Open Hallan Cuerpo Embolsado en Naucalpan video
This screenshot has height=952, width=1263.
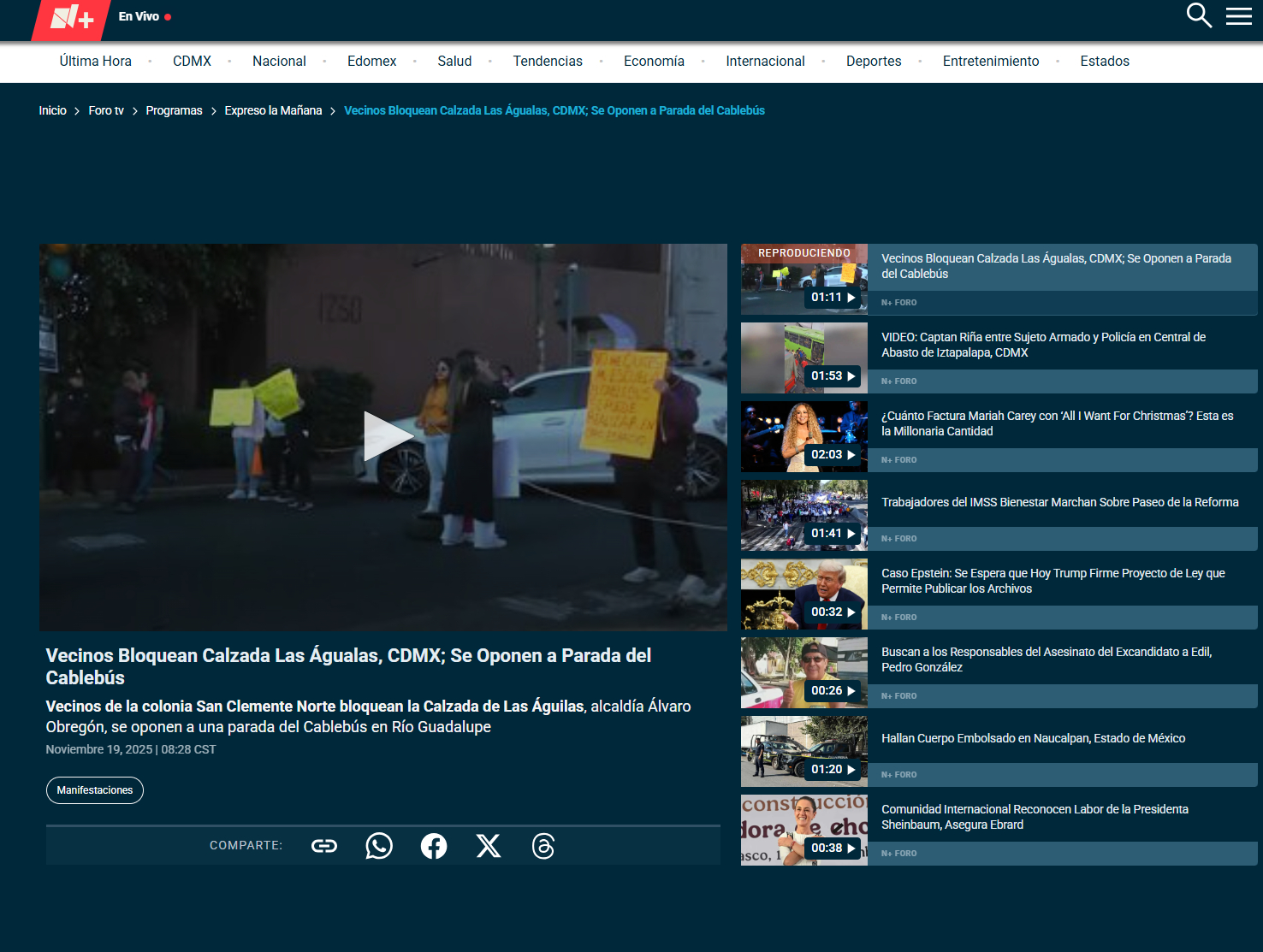click(x=1033, y=738)
